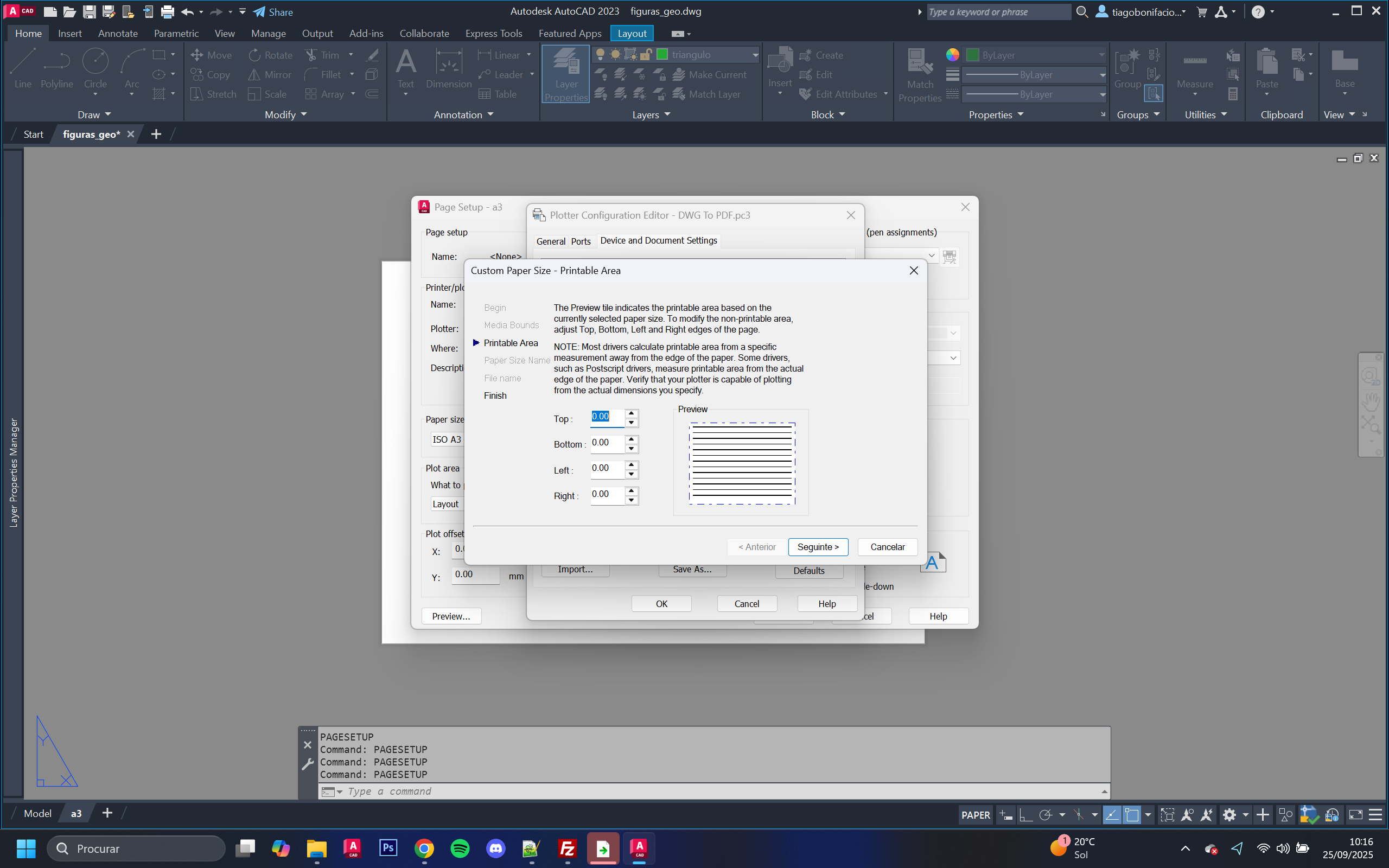
Task: Click the Match Properties icon
Action: 920,62
